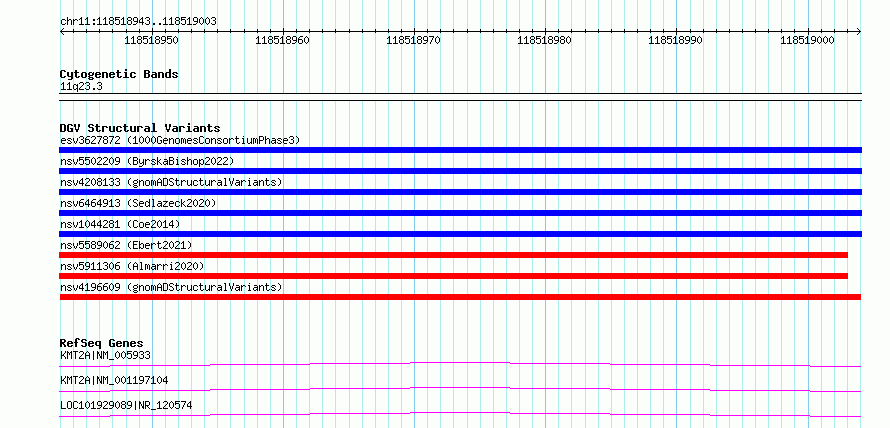Click the RefSeq Genes track title
890x428 pixels.
point(102,343)
